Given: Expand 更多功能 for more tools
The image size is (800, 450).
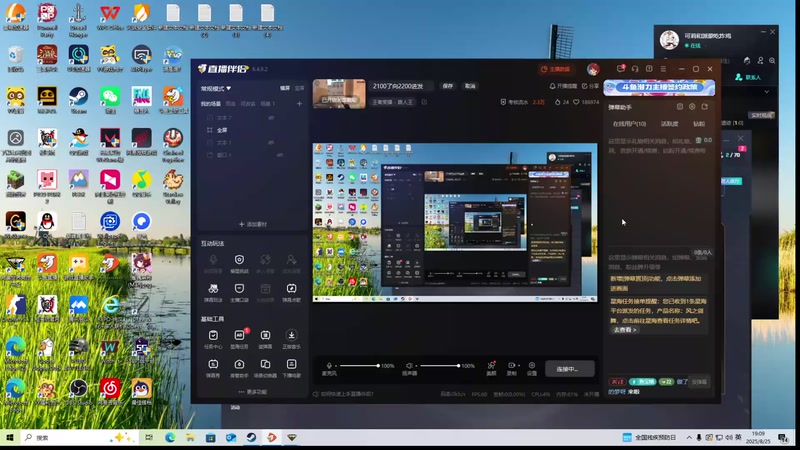Looking at the screenshot, I should (253, 392).
